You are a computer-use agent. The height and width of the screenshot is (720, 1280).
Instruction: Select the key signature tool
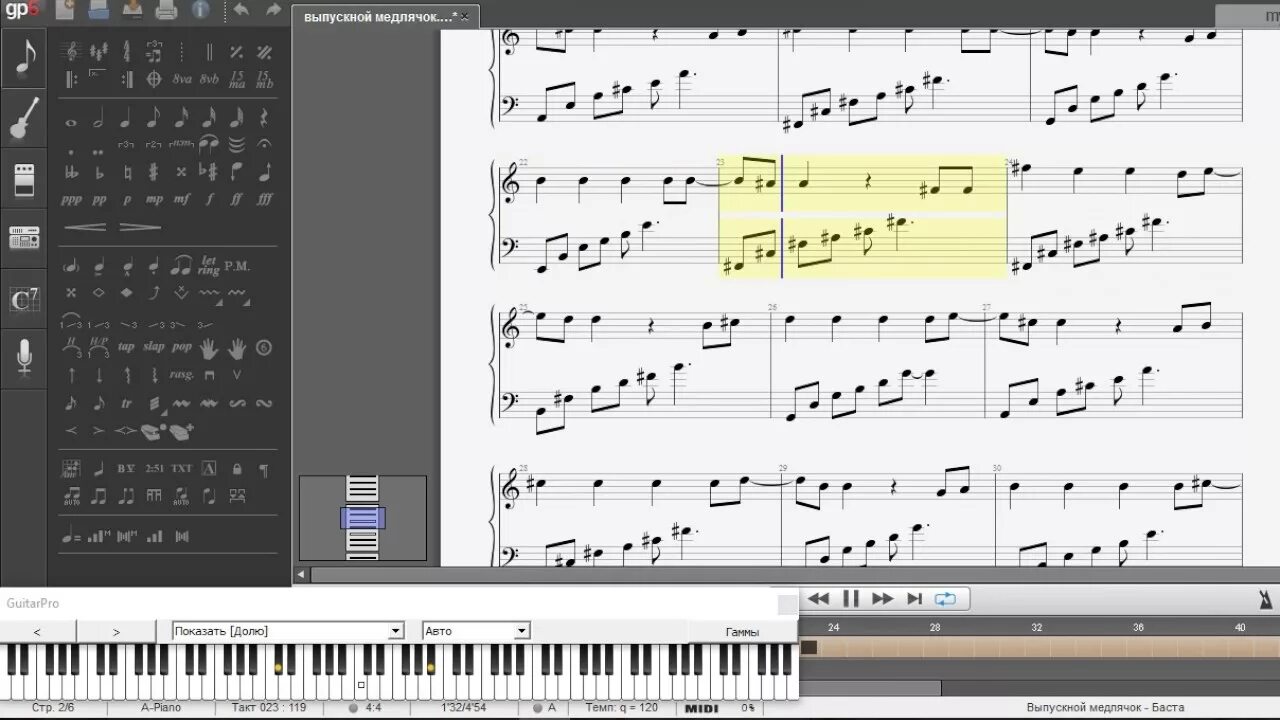[99, 51]
